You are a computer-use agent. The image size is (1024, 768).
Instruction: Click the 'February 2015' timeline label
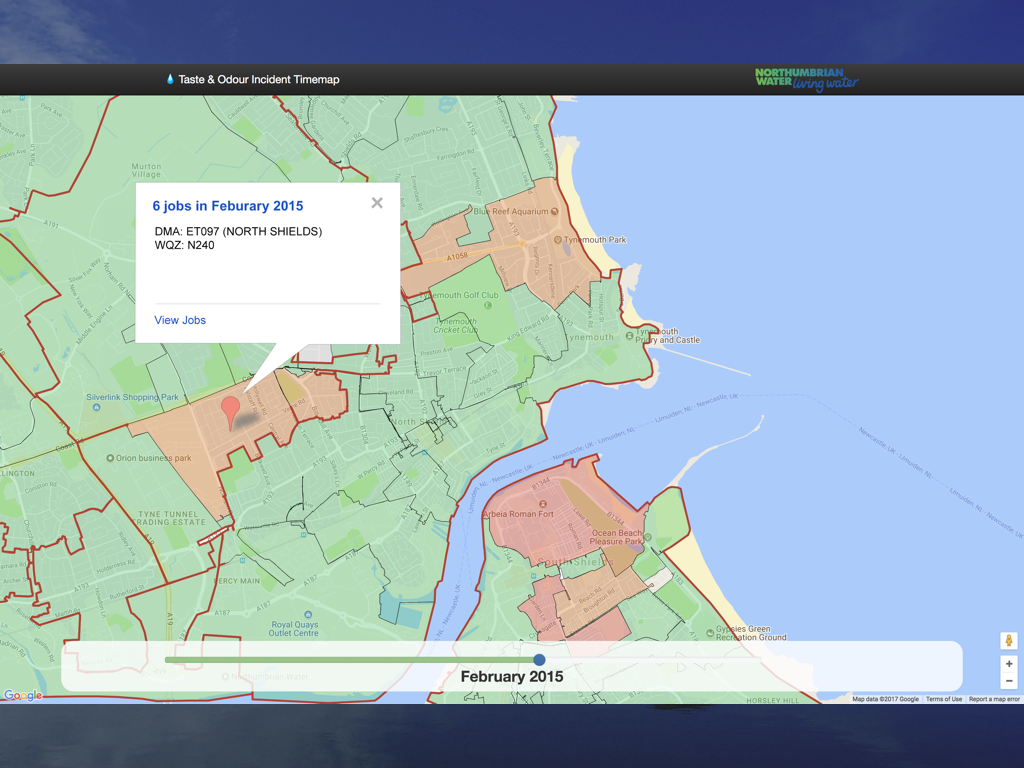pos(512,677)
